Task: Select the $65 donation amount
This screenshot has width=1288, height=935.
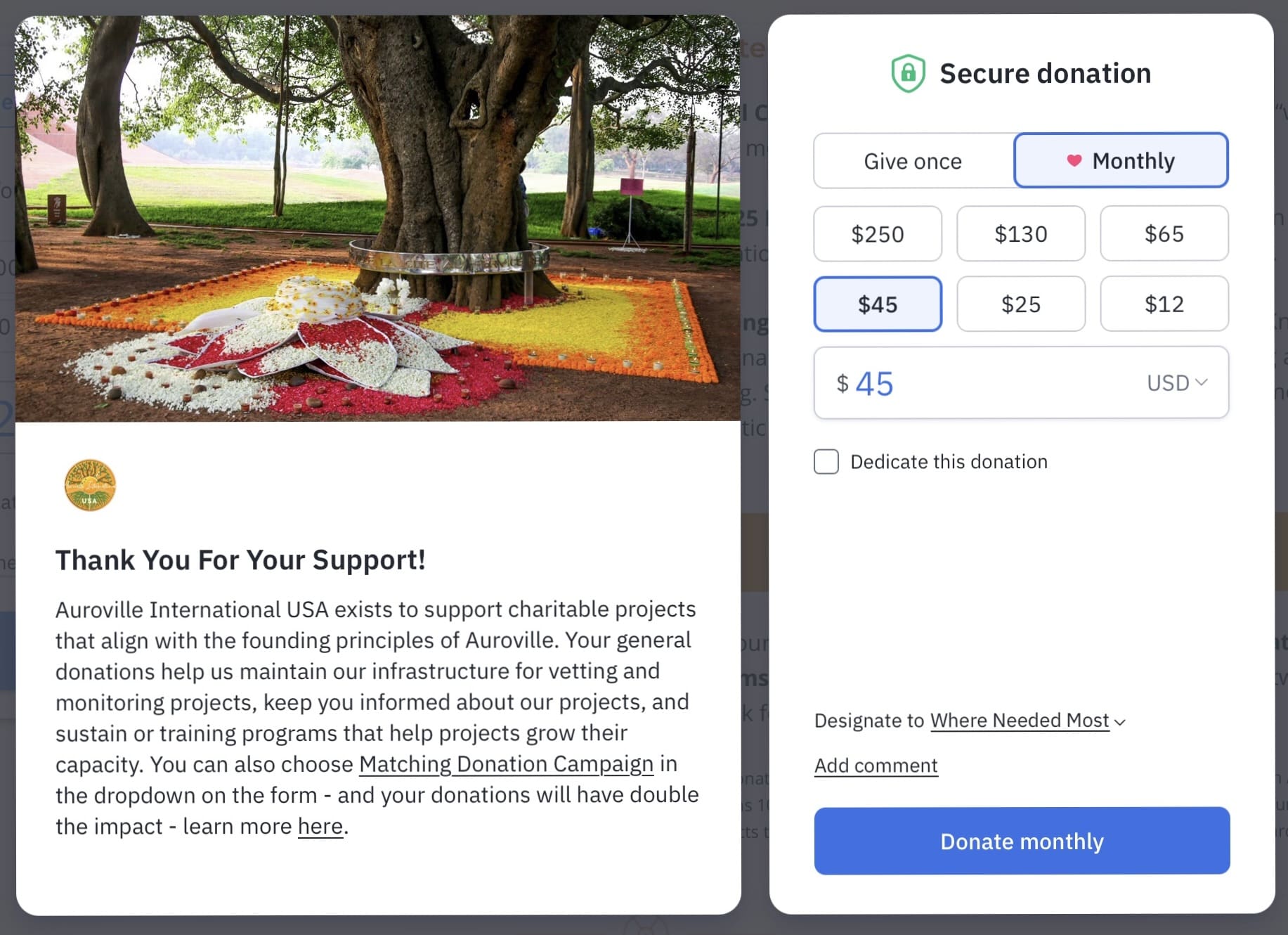Action: (1164, 234)
